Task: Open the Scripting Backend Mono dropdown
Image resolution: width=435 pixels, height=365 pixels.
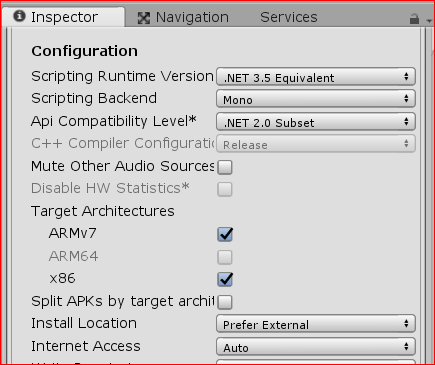Action: [x=316, y=99]
